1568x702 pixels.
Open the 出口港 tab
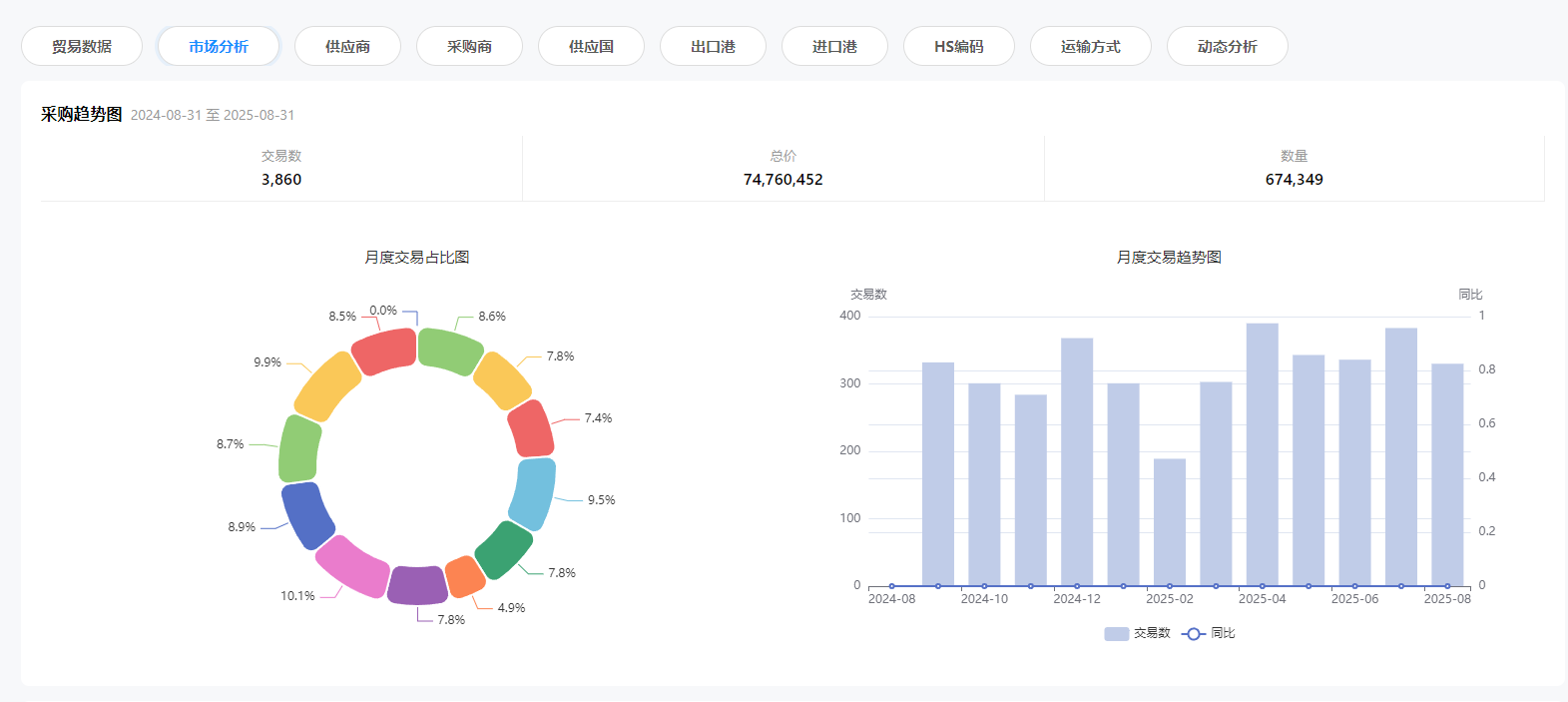pos(713,46)
